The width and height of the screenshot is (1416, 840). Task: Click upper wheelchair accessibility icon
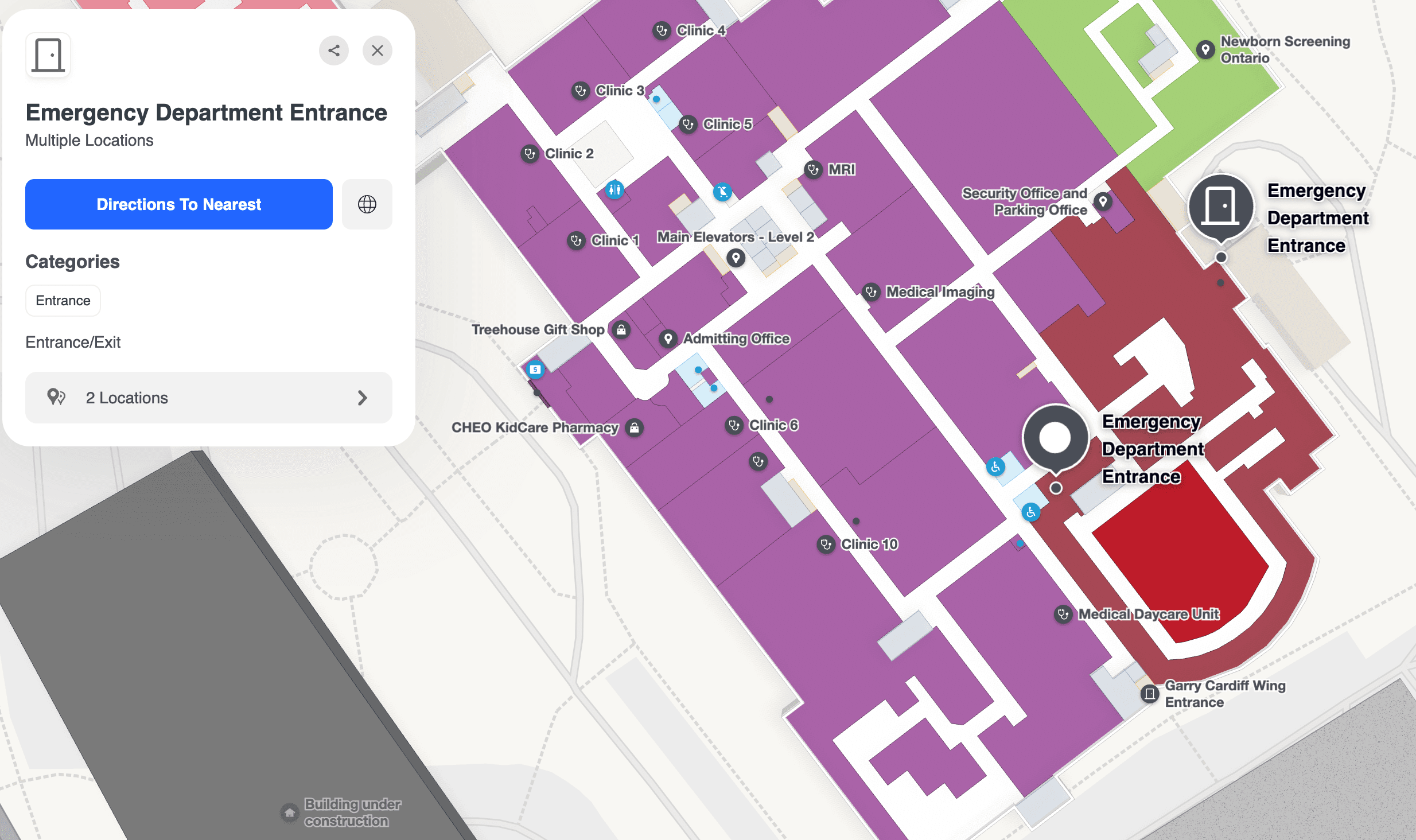[995, 467]
